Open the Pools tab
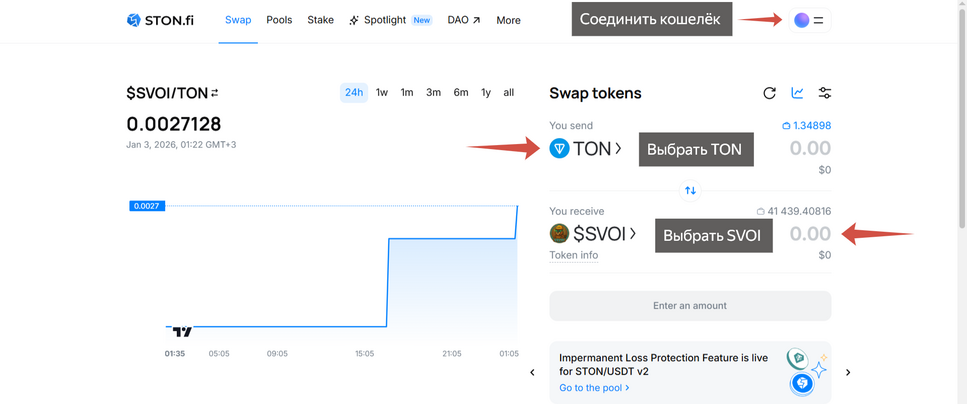Screen dimensions: 967x404 pyautogui.click(x=279, y=20)
